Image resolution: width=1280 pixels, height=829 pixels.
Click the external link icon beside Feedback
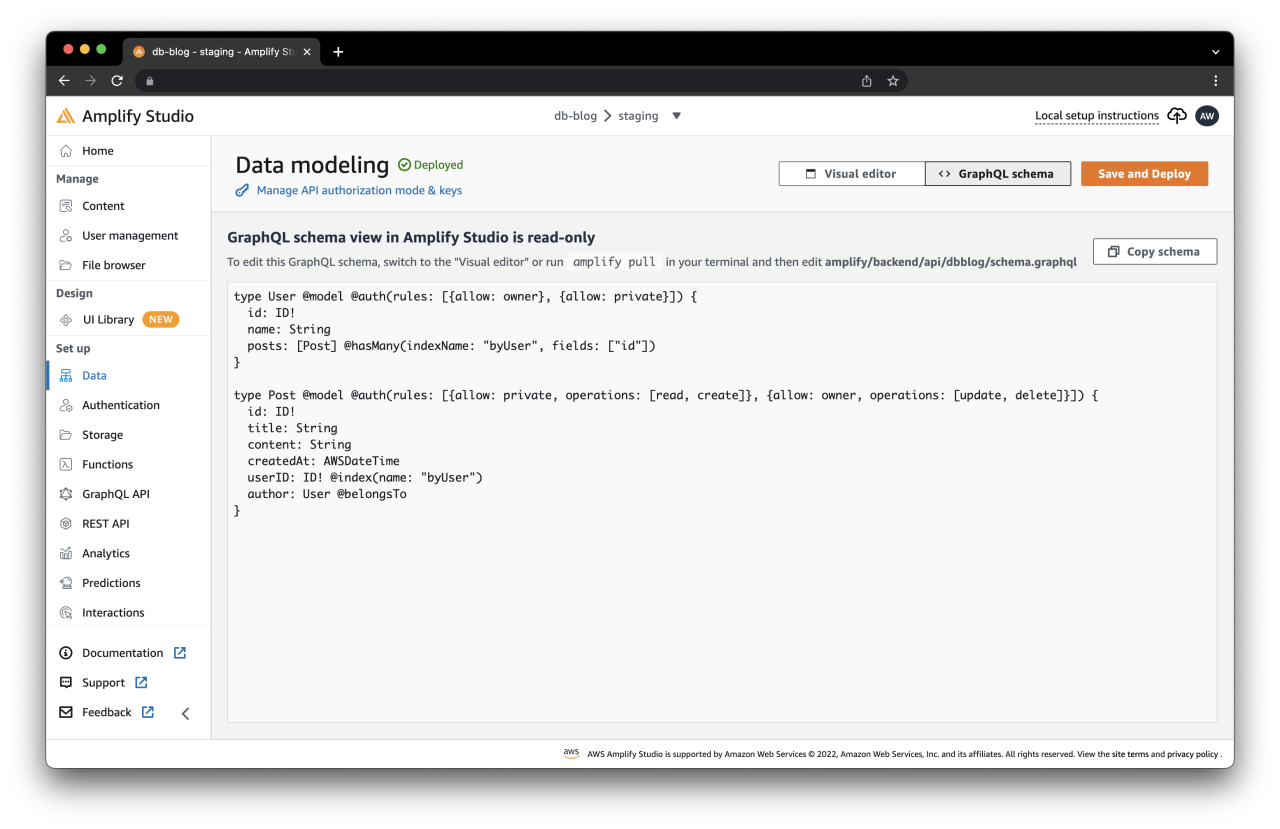click(148, 712)
